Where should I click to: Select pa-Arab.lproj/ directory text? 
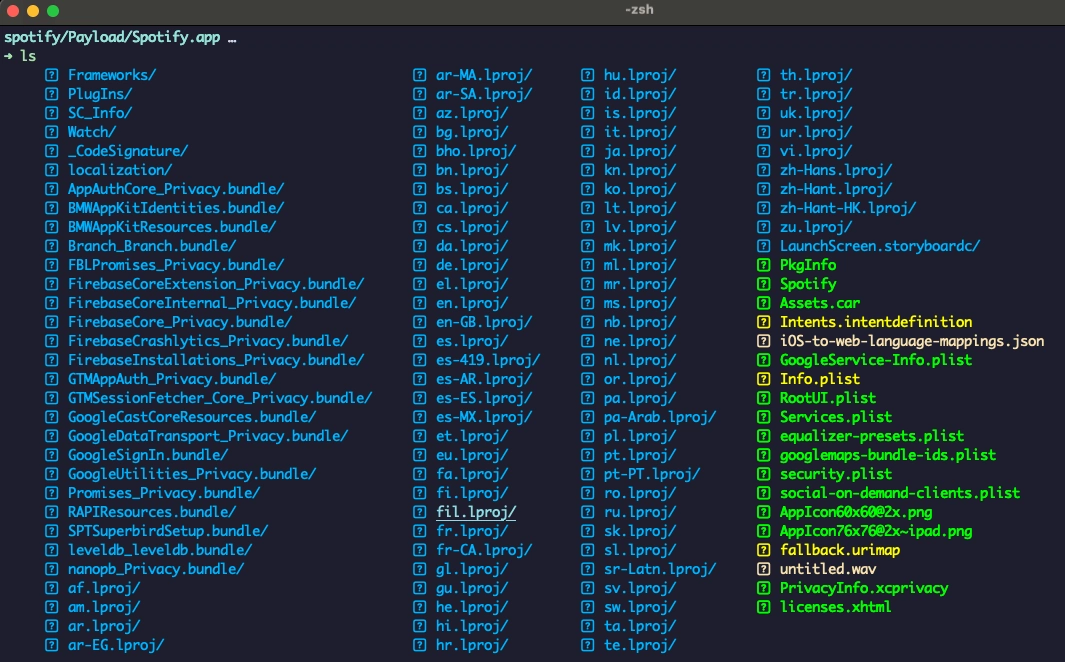[x=660, y=417]
